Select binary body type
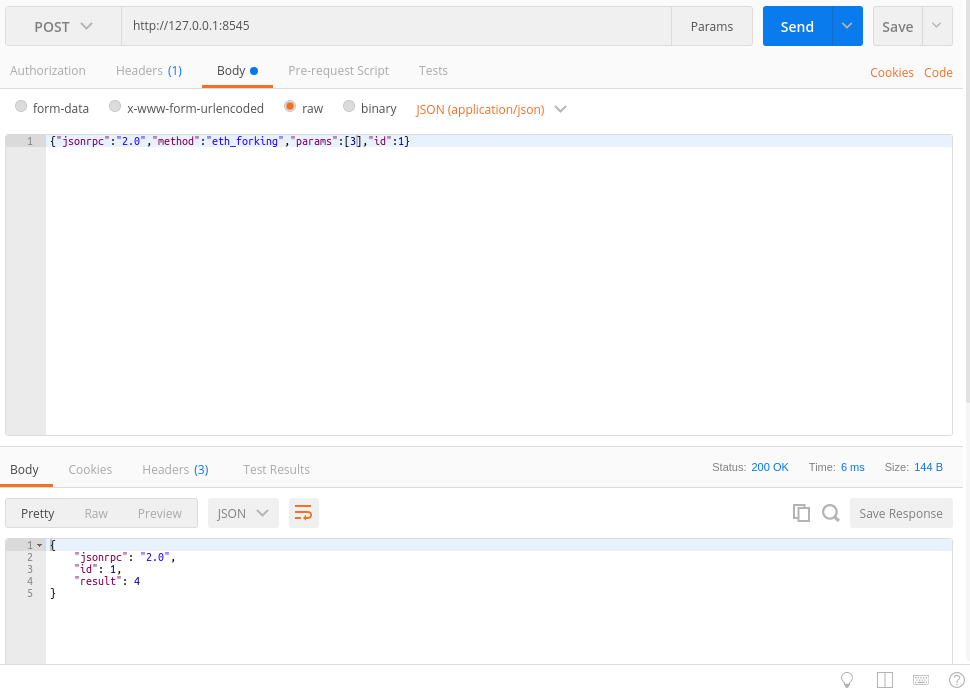Image resolution: width=970 pixels, height=693 pixels. click(349, 106)
